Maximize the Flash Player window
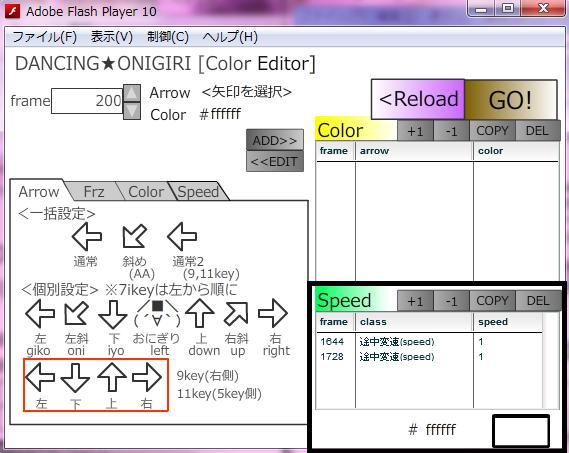569x453 pixels. pyautogui.click(x=507, y=8)
